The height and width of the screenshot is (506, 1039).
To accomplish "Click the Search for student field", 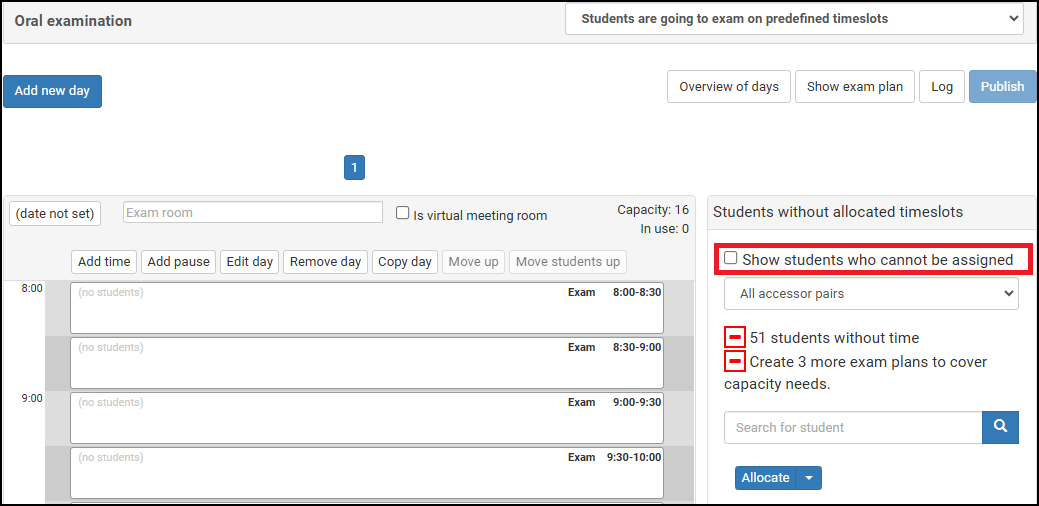I will 852,427.
